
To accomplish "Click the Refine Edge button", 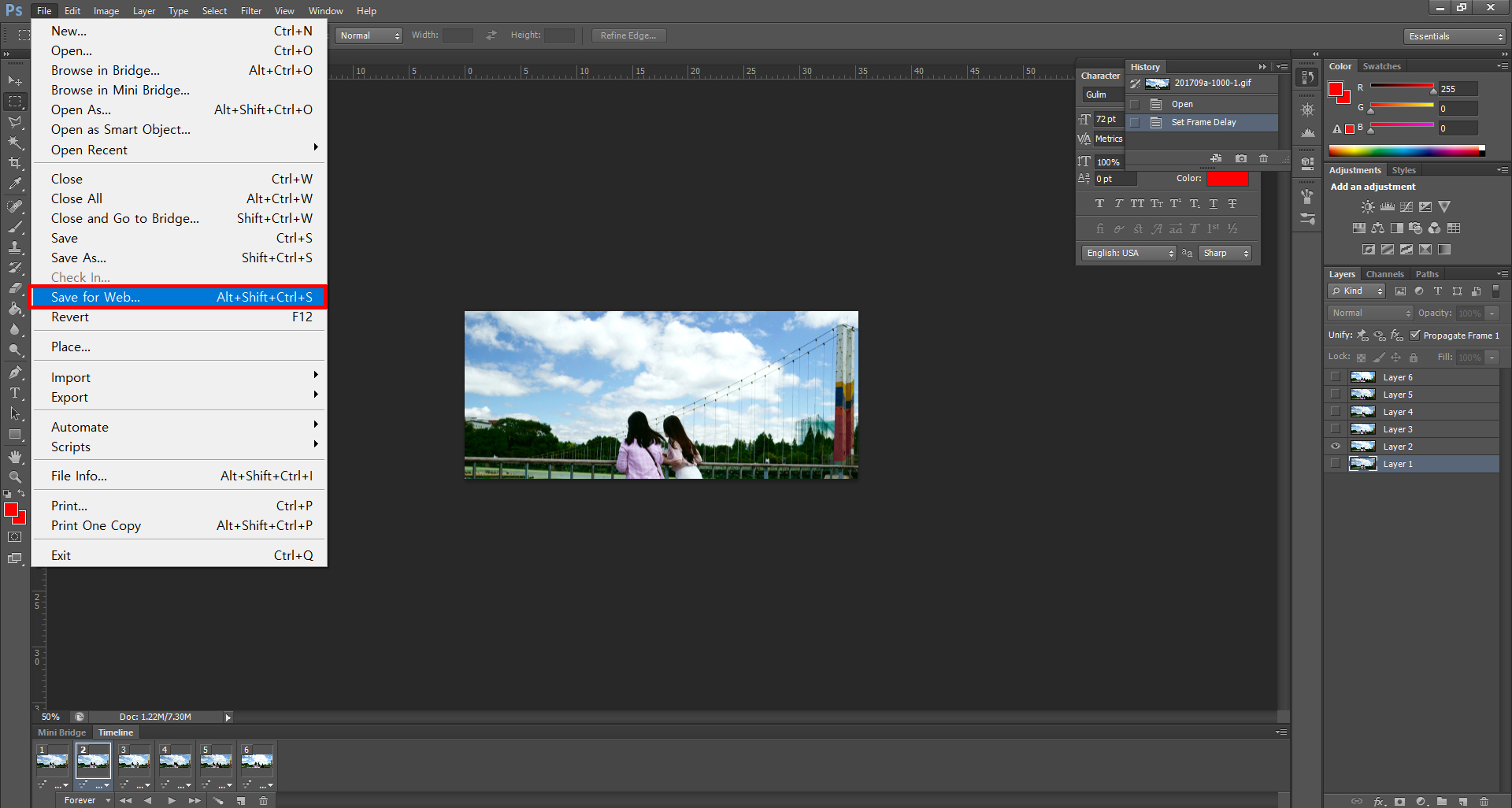I will pos(628,35).
